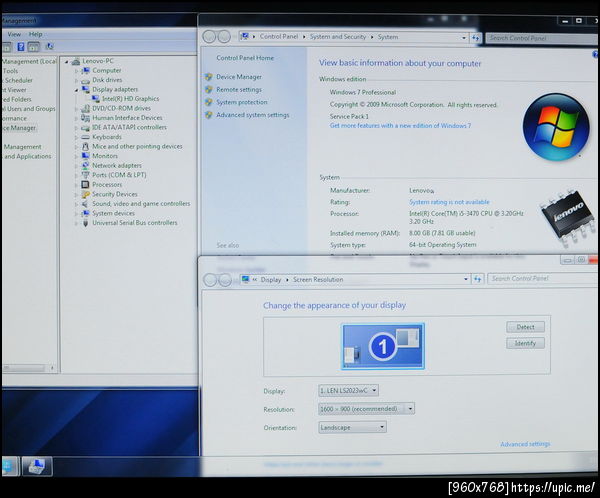The image size is (600, 498).
Task: Click the shield icon beside Advanced system settings
Action: click(209, 115)
